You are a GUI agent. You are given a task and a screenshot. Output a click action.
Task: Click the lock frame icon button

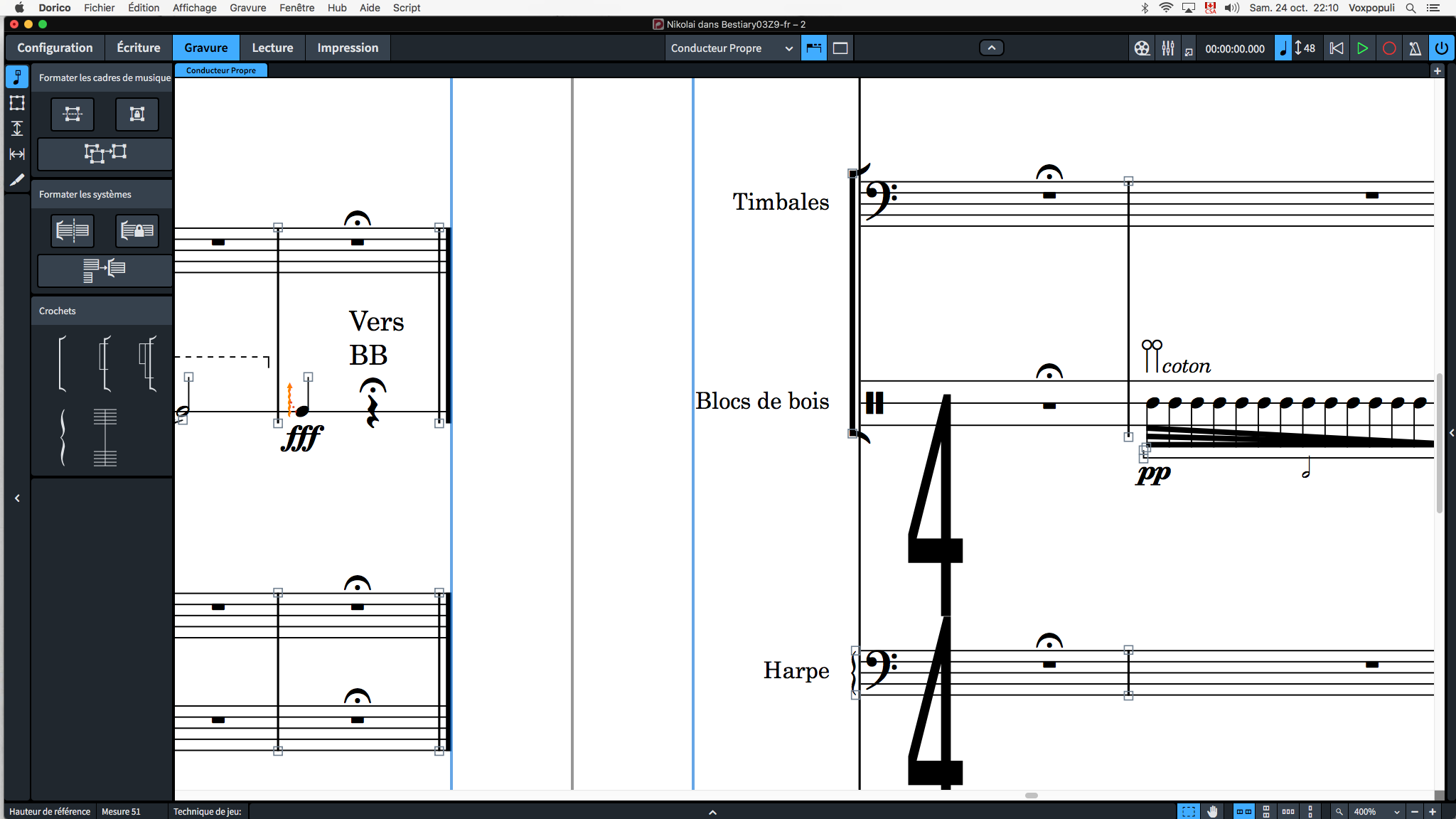pos(136,114)
